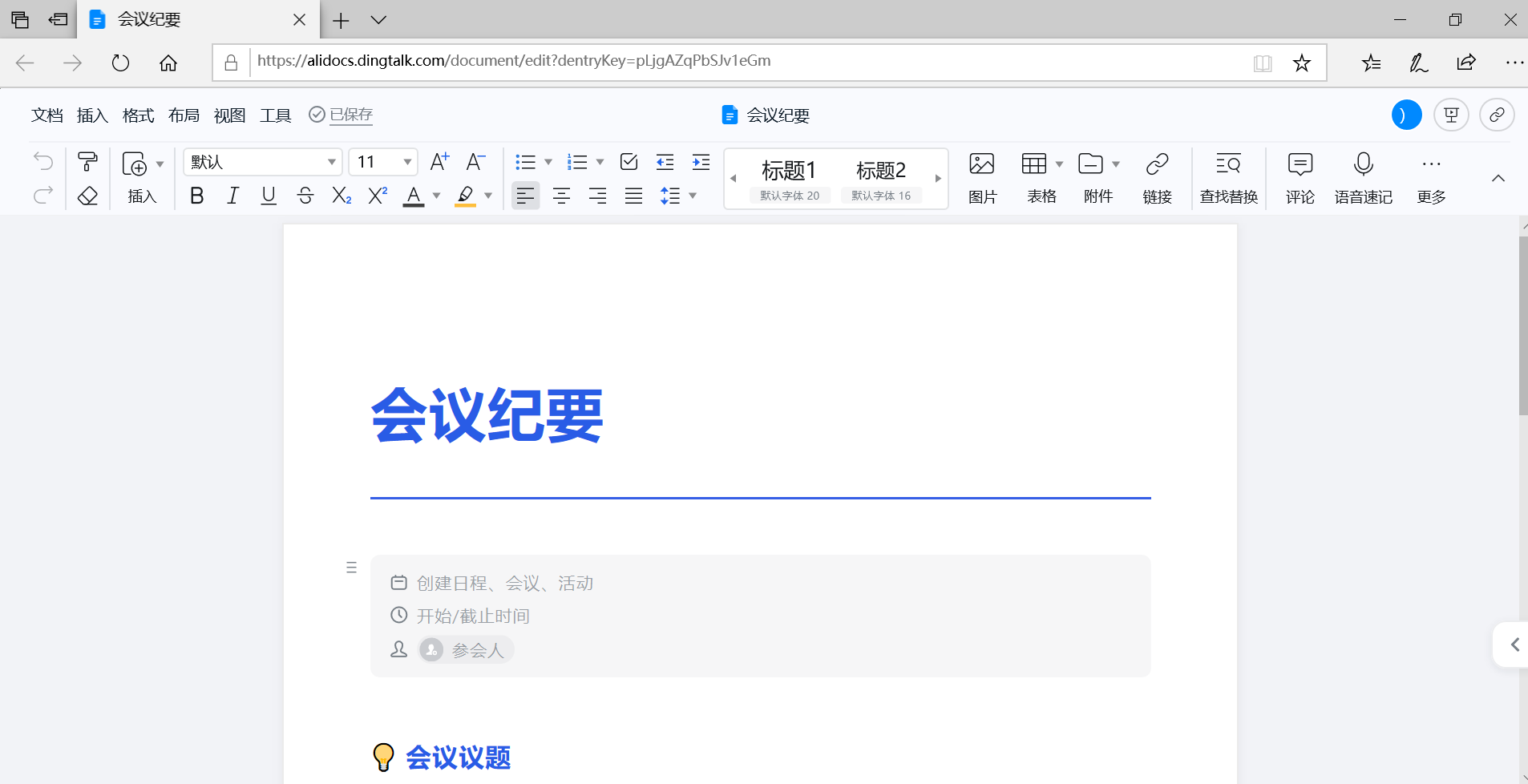Open 查找替换 find and replace
The image size is (1528, 784).
point(1228,178)
